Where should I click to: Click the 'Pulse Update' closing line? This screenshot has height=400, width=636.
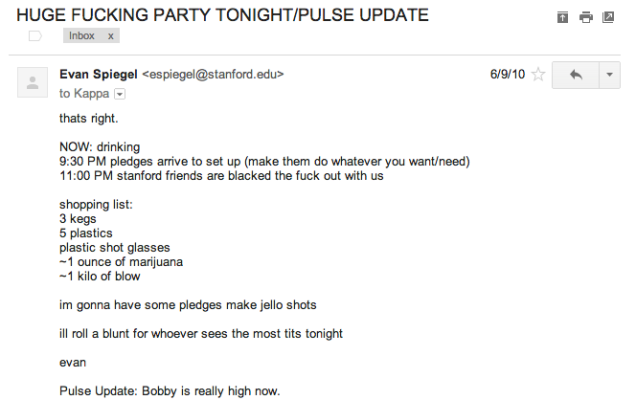click(x=170, y=391)
